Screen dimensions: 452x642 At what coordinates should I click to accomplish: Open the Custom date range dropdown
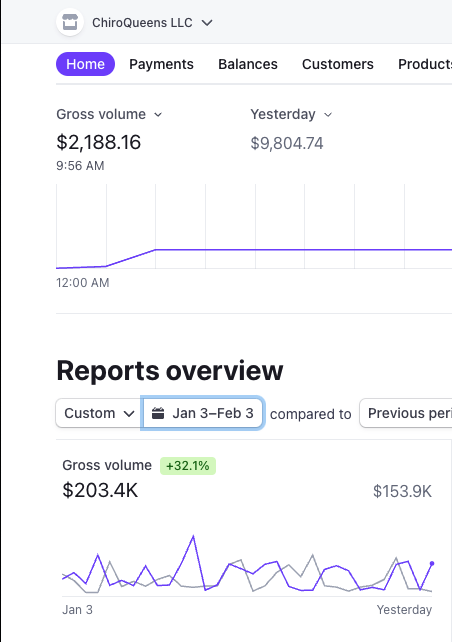tap(99, 413)
